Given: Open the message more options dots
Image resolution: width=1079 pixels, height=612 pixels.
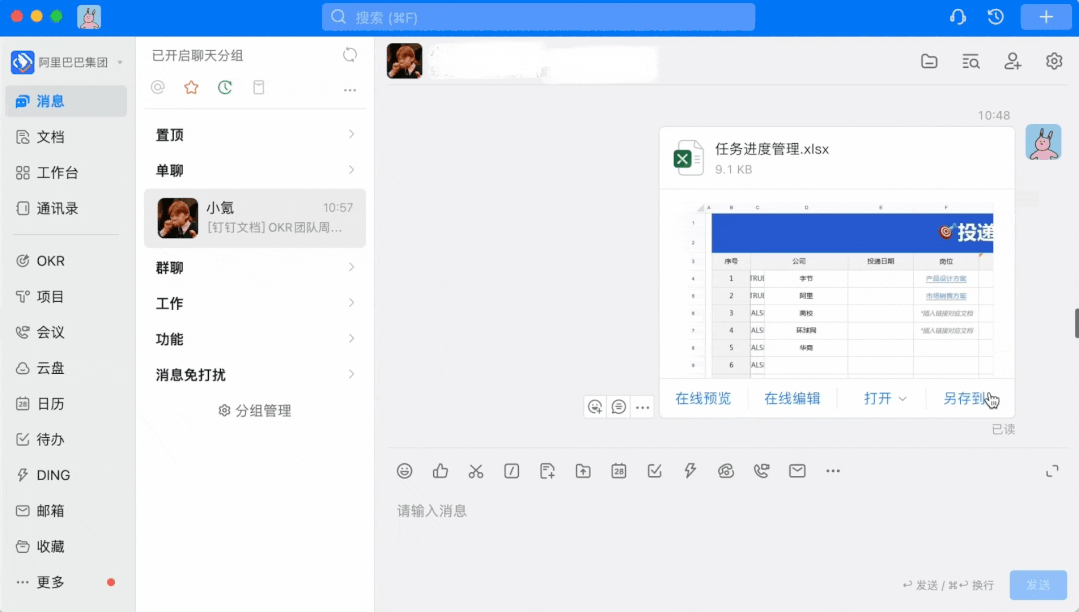Looking at the screenshot, I should point(643,408).
